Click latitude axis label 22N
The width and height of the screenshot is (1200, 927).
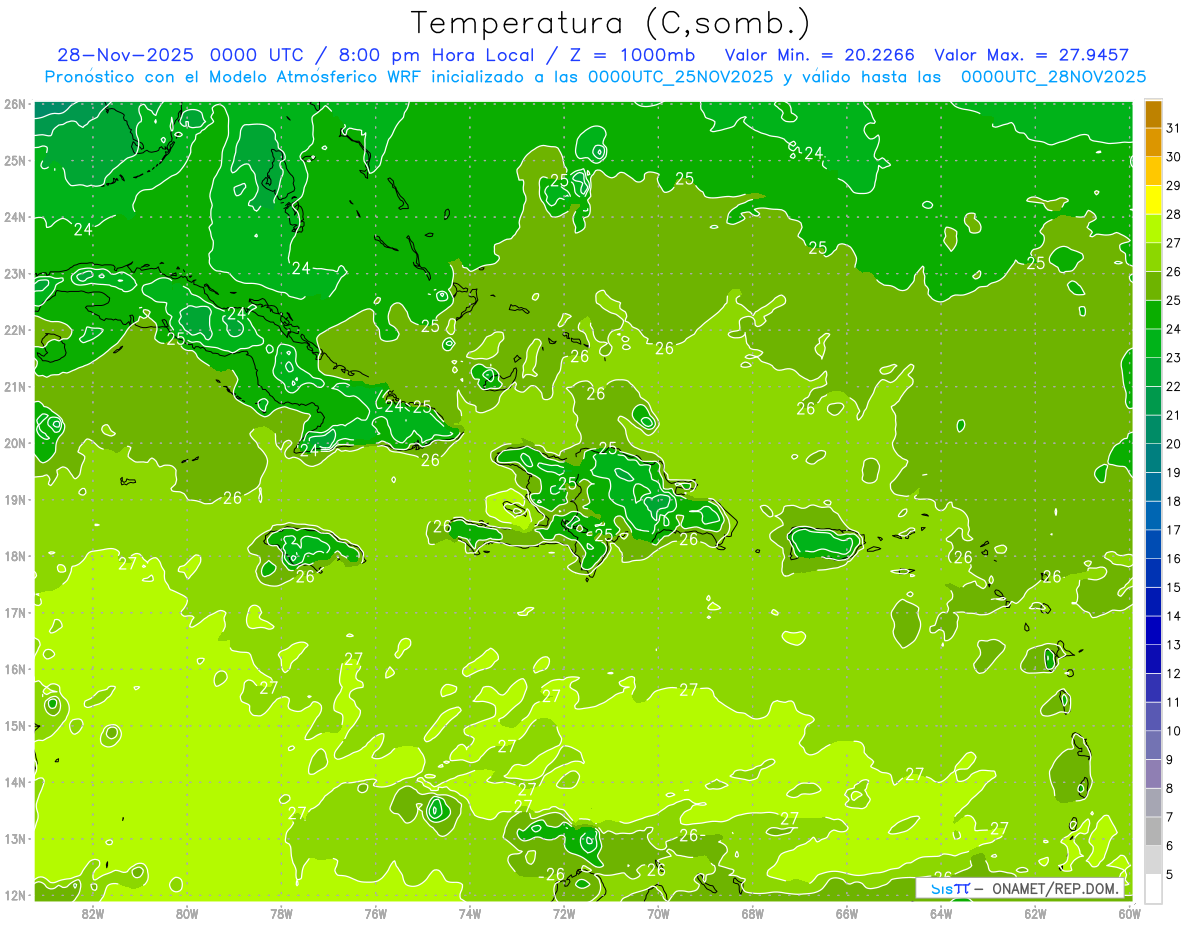coord(14,330)
